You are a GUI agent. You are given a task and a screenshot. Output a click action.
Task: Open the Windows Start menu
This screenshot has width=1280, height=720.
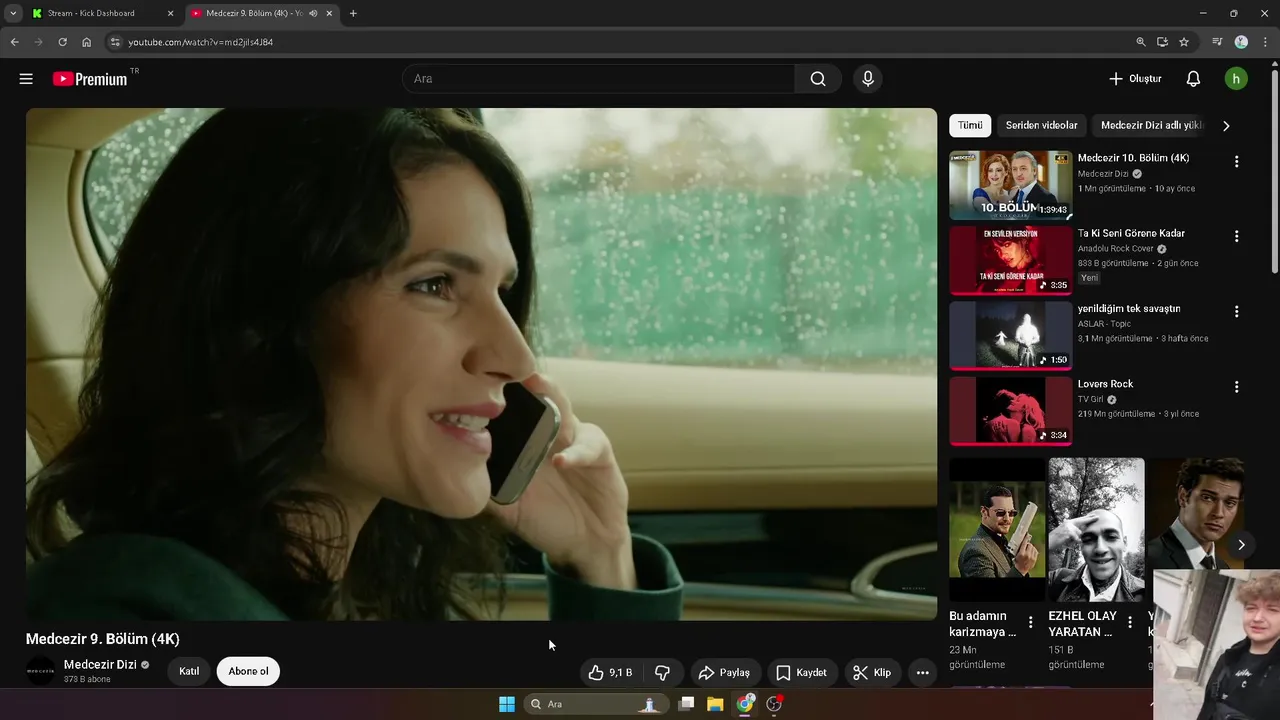coord(507,704)
